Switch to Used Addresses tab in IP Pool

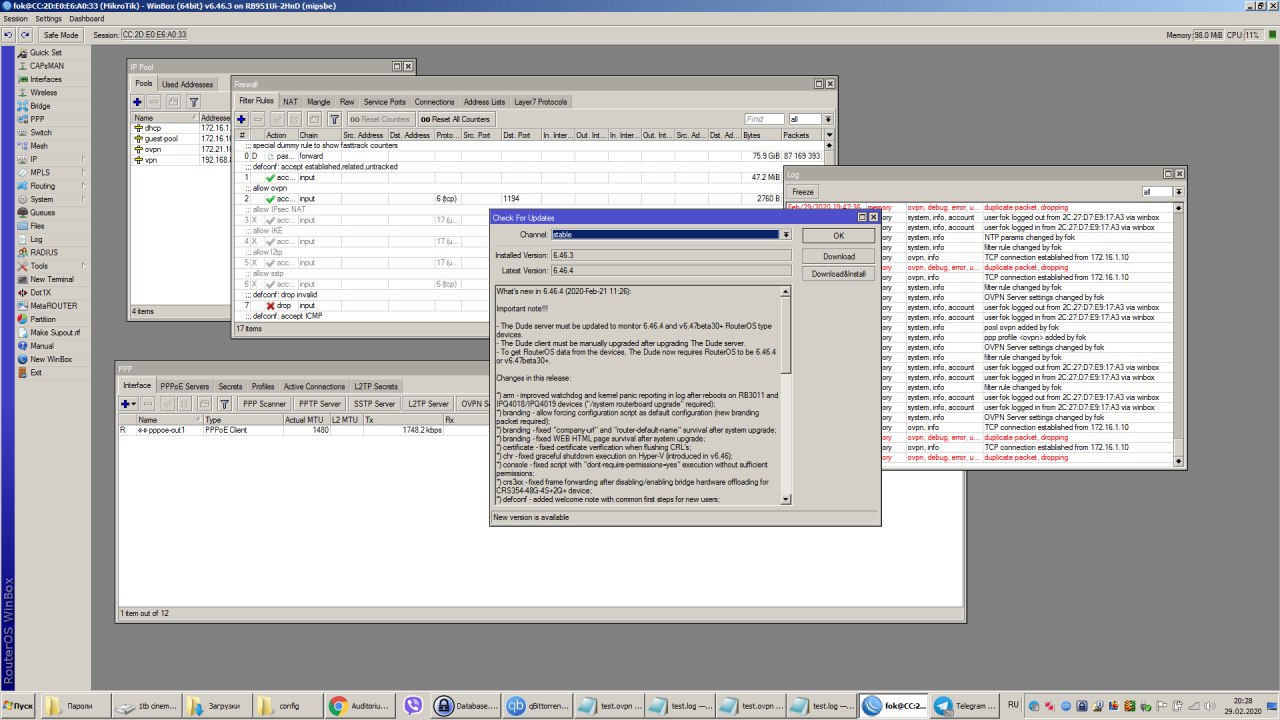point(188,84)
